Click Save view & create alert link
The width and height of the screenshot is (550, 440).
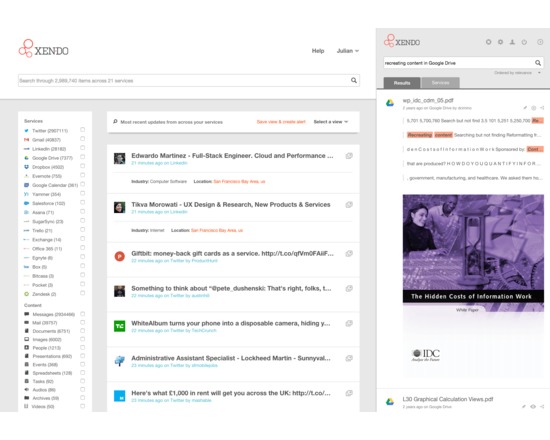[x=281, y=122]
